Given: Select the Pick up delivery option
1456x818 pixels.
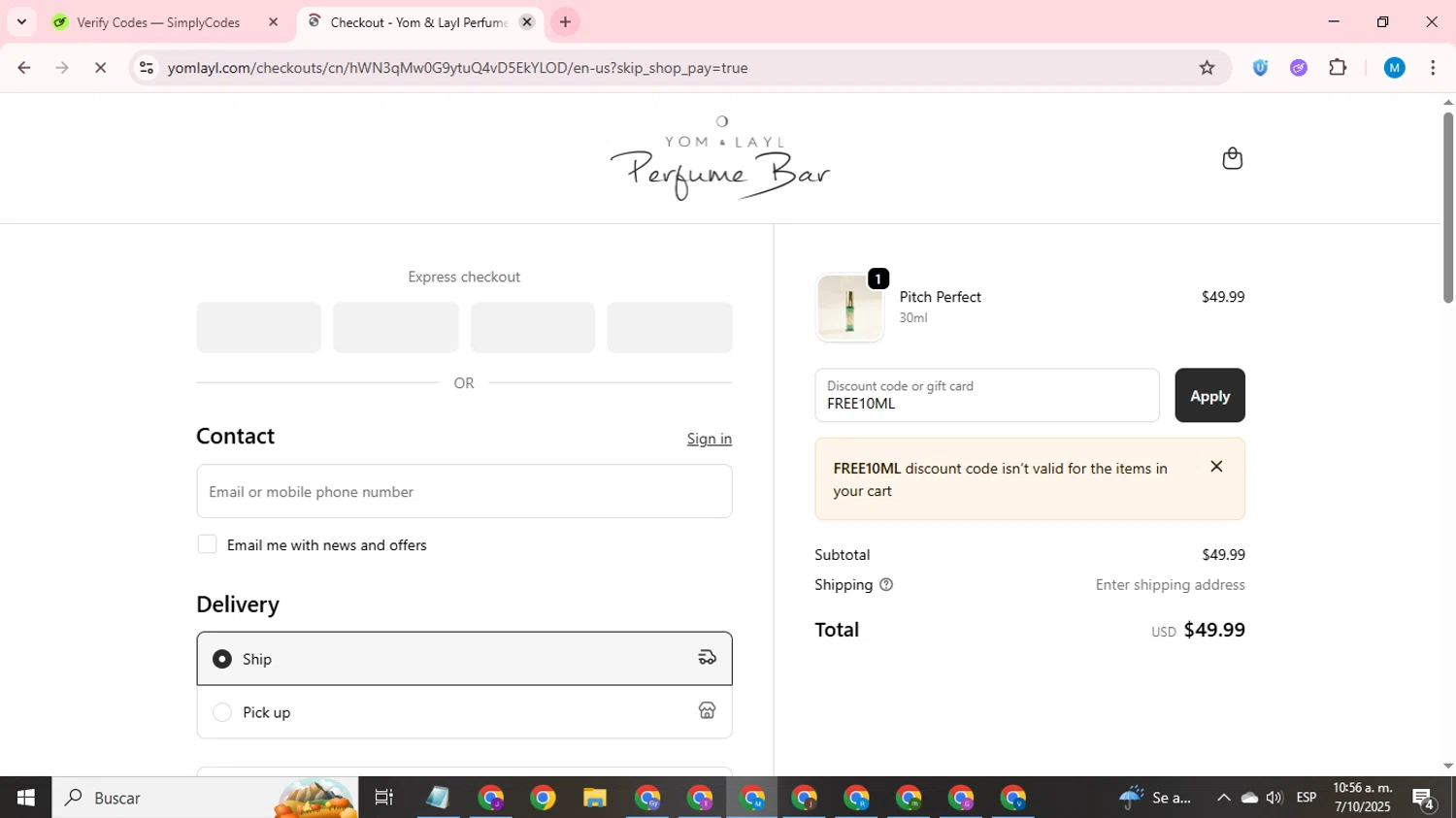Looking at the screenshot, I should coord(464,712).
